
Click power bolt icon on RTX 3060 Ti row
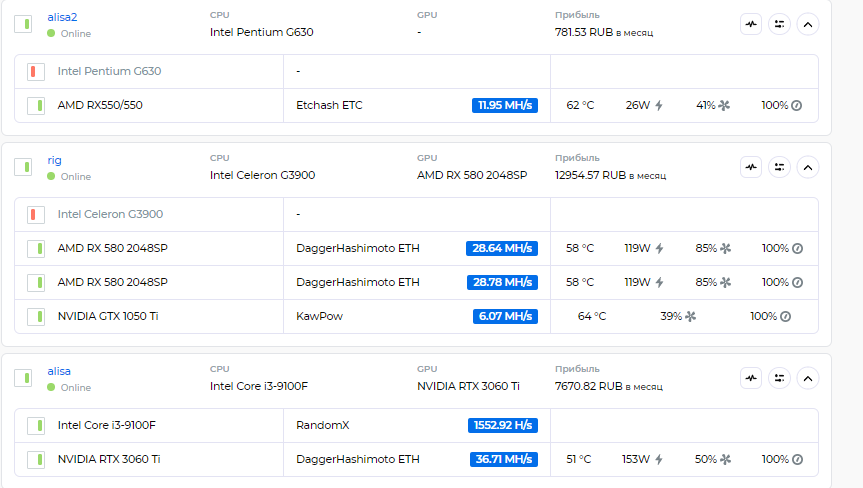[659, 459]
